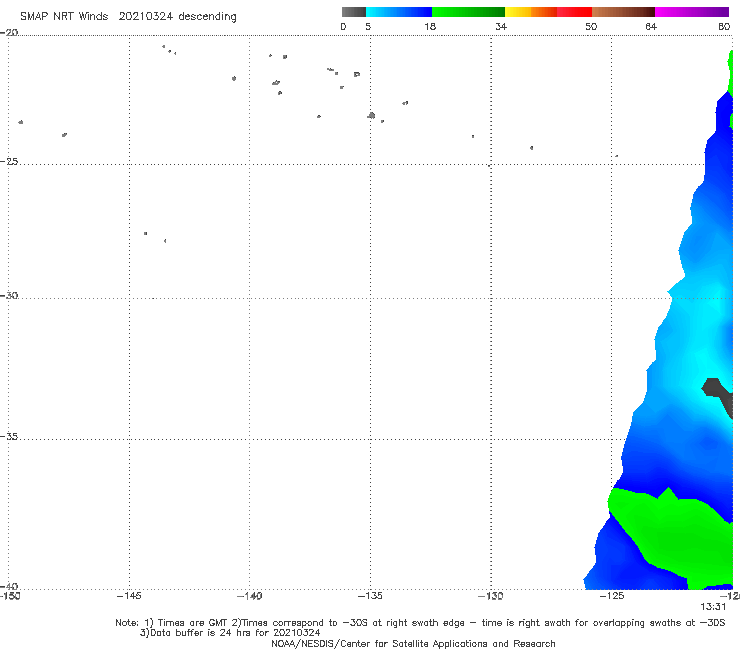Click the colorbar label '34'

pyautogui.click(x=501, y=26)
